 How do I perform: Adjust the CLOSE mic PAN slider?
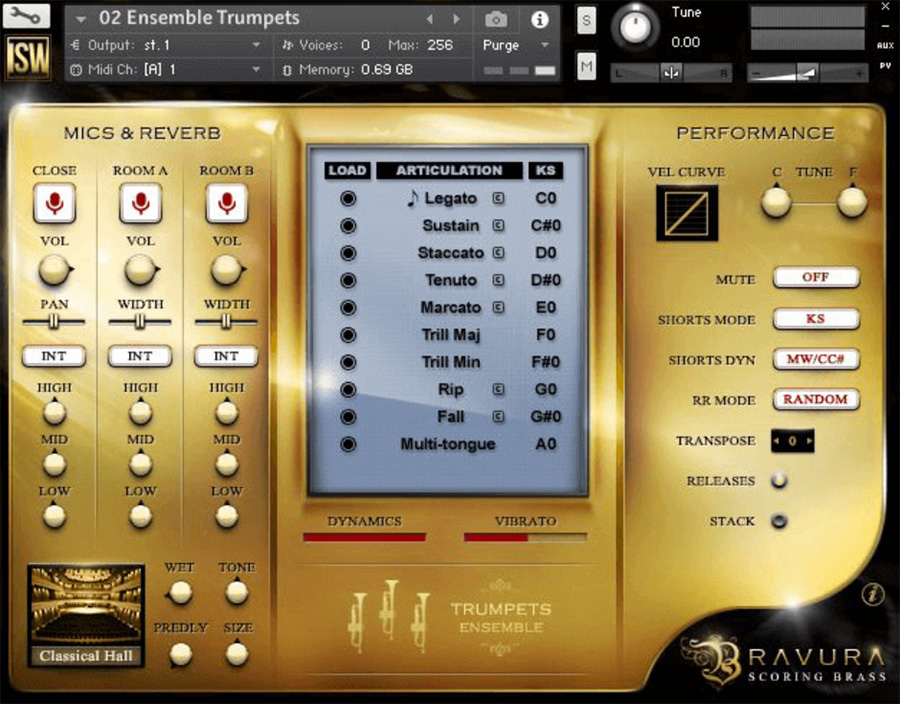click(54, 322)
